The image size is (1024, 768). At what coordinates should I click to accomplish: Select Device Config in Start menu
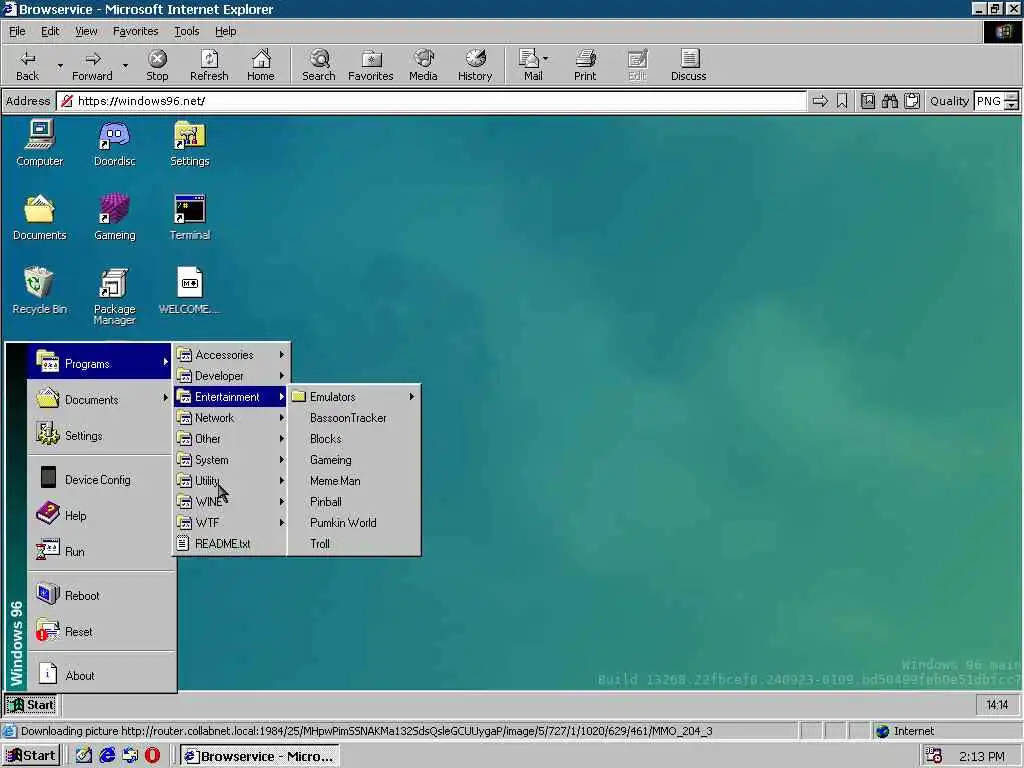pyautogui.click(x=101, y=479)
